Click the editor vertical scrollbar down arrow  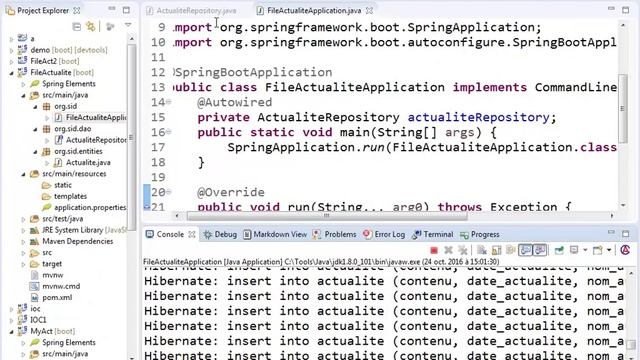point(623,206)
